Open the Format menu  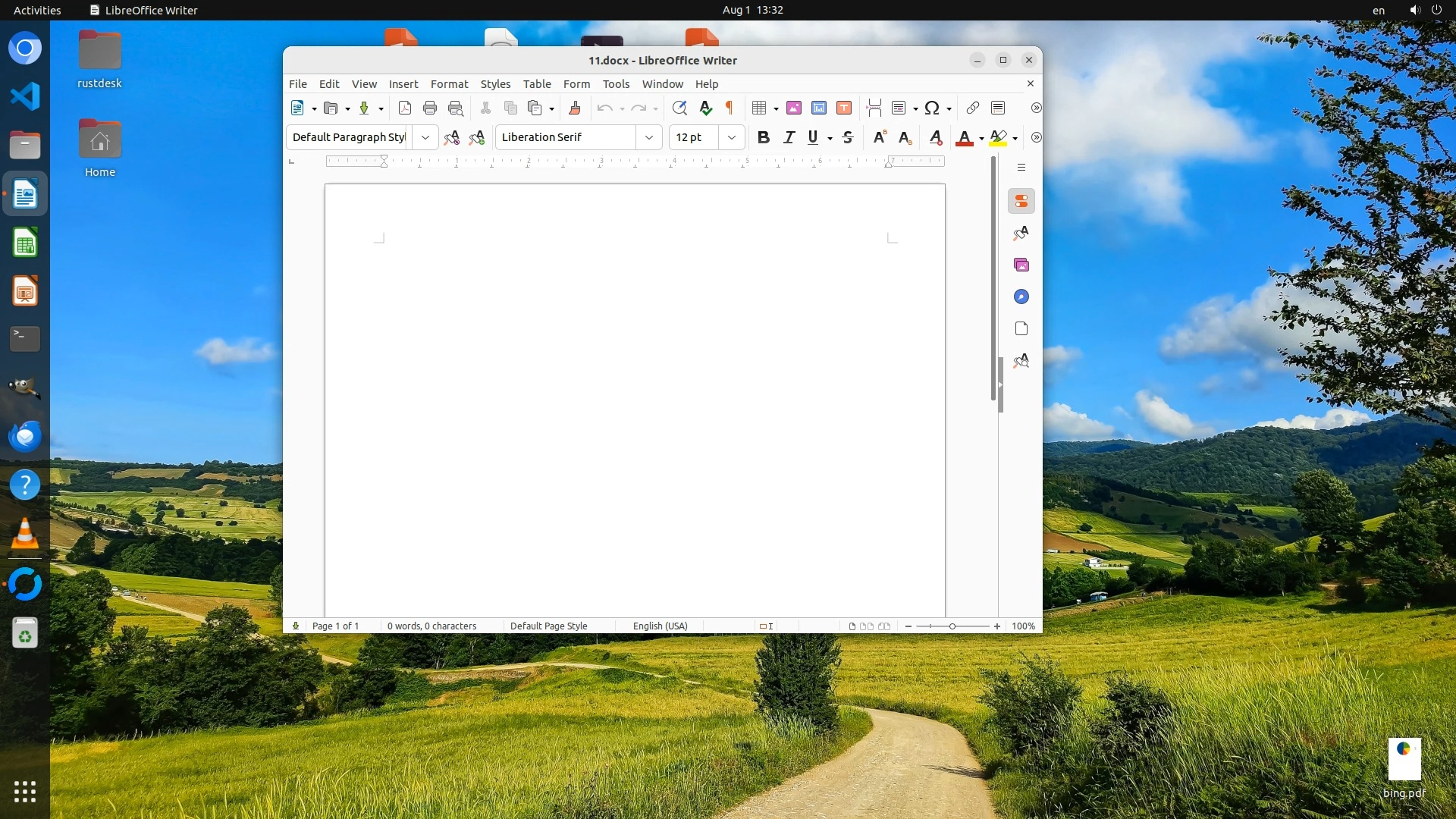[449, 84]
